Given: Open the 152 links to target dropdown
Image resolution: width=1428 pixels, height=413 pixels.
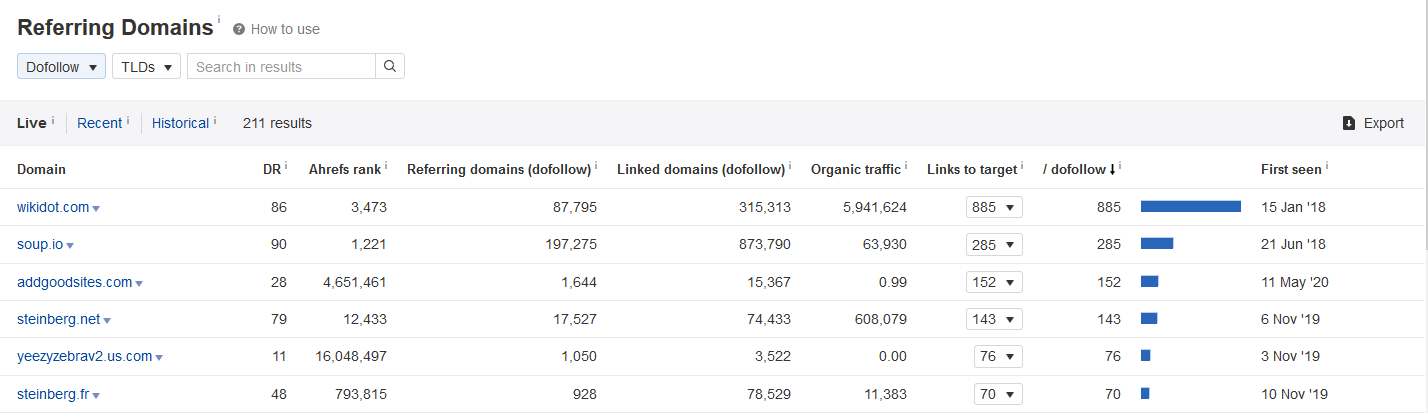Looking at the screenshot, I should coord(994,282).
